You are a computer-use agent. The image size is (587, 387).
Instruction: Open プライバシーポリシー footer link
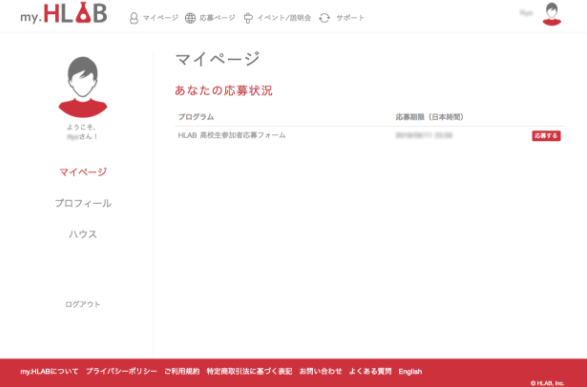coord(122,371)
